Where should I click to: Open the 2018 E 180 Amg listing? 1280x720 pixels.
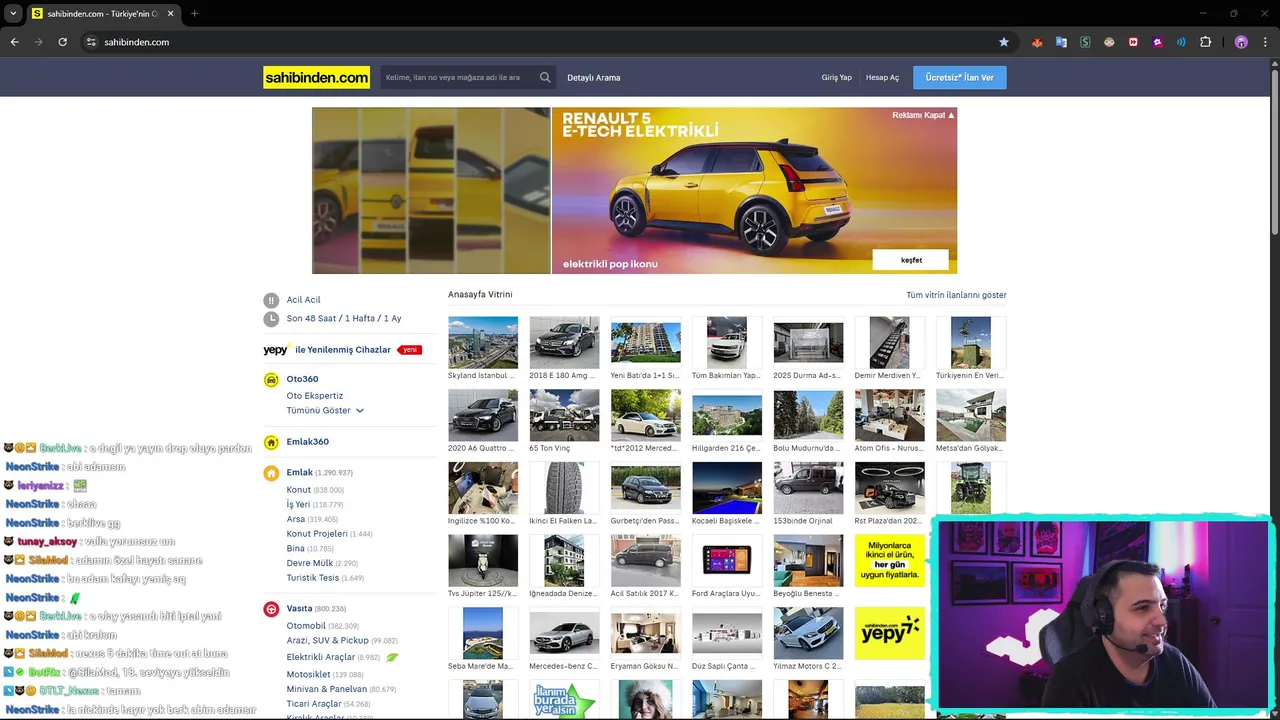tap(564, 343)
